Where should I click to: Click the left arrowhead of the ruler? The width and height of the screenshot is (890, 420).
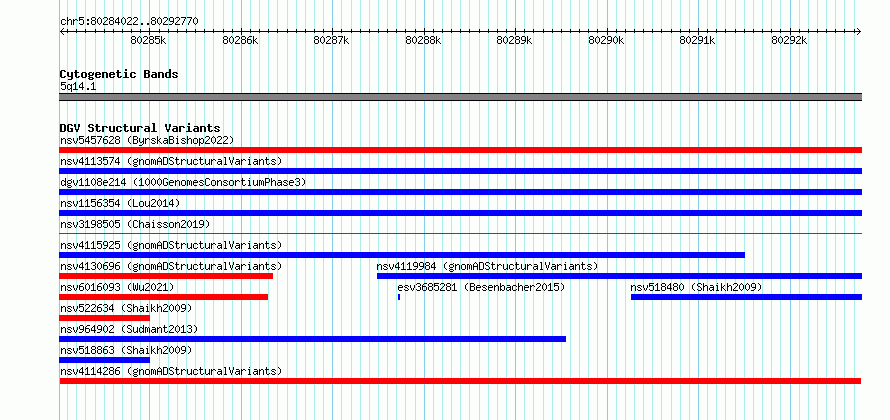click(62, 31)
